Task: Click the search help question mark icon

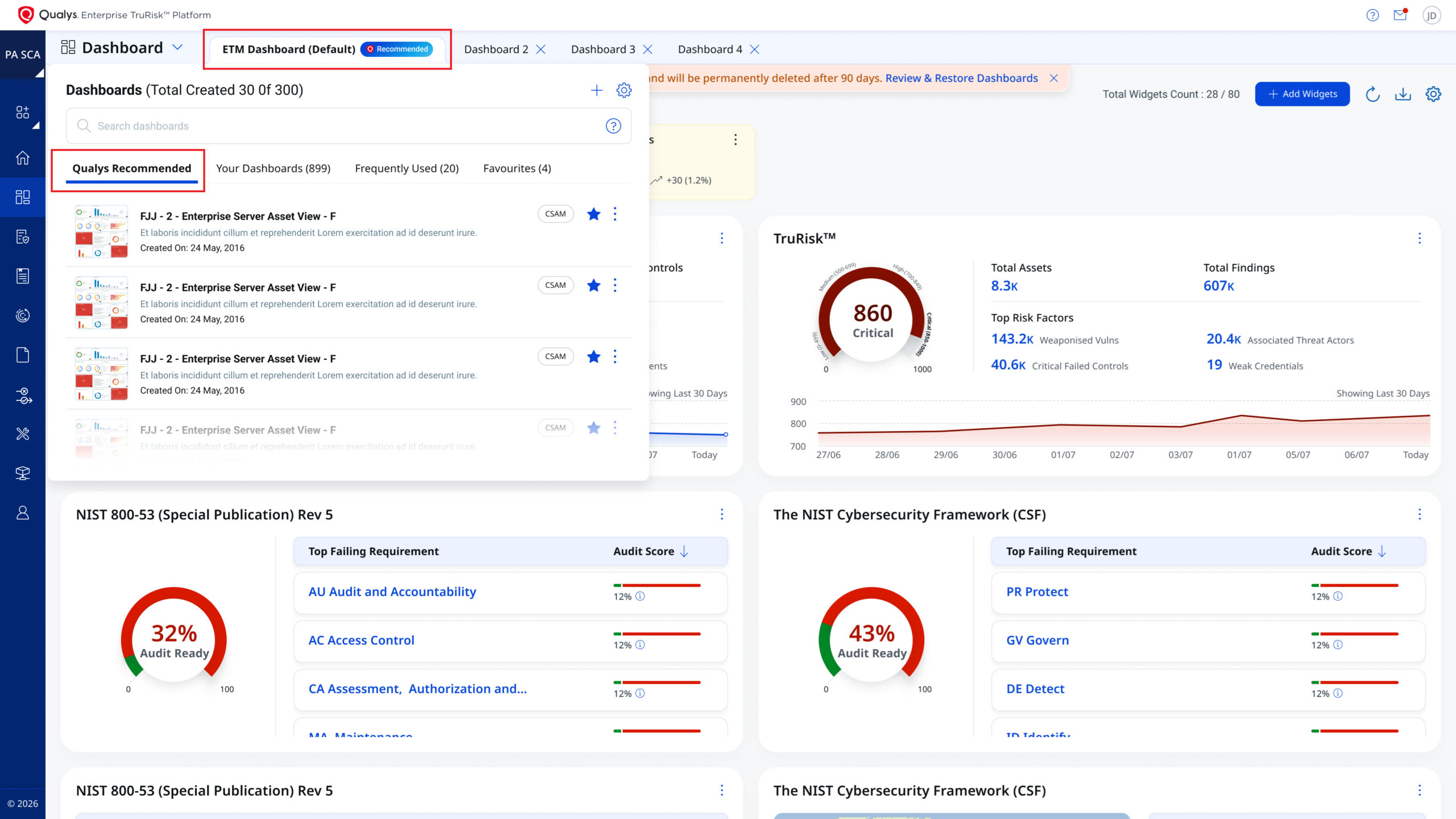Action: 613,126
